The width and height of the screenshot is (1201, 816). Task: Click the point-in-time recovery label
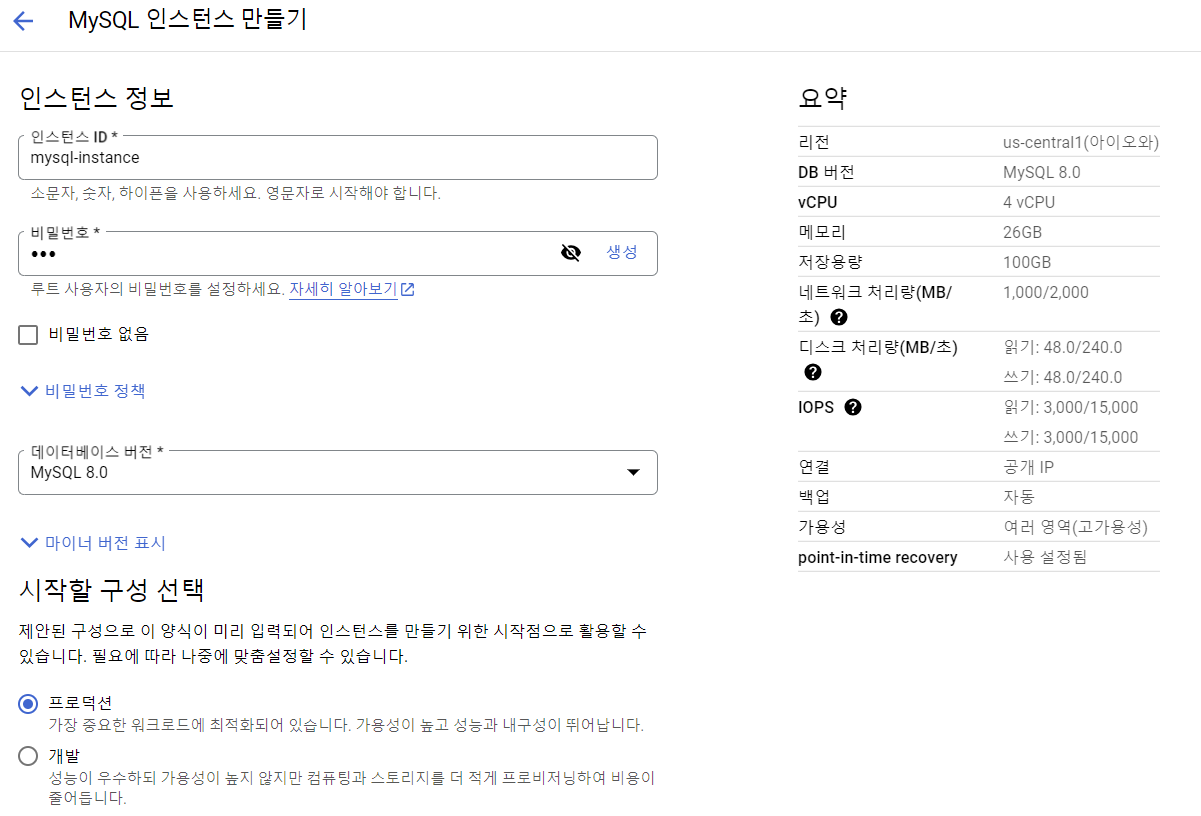point(878,557)
